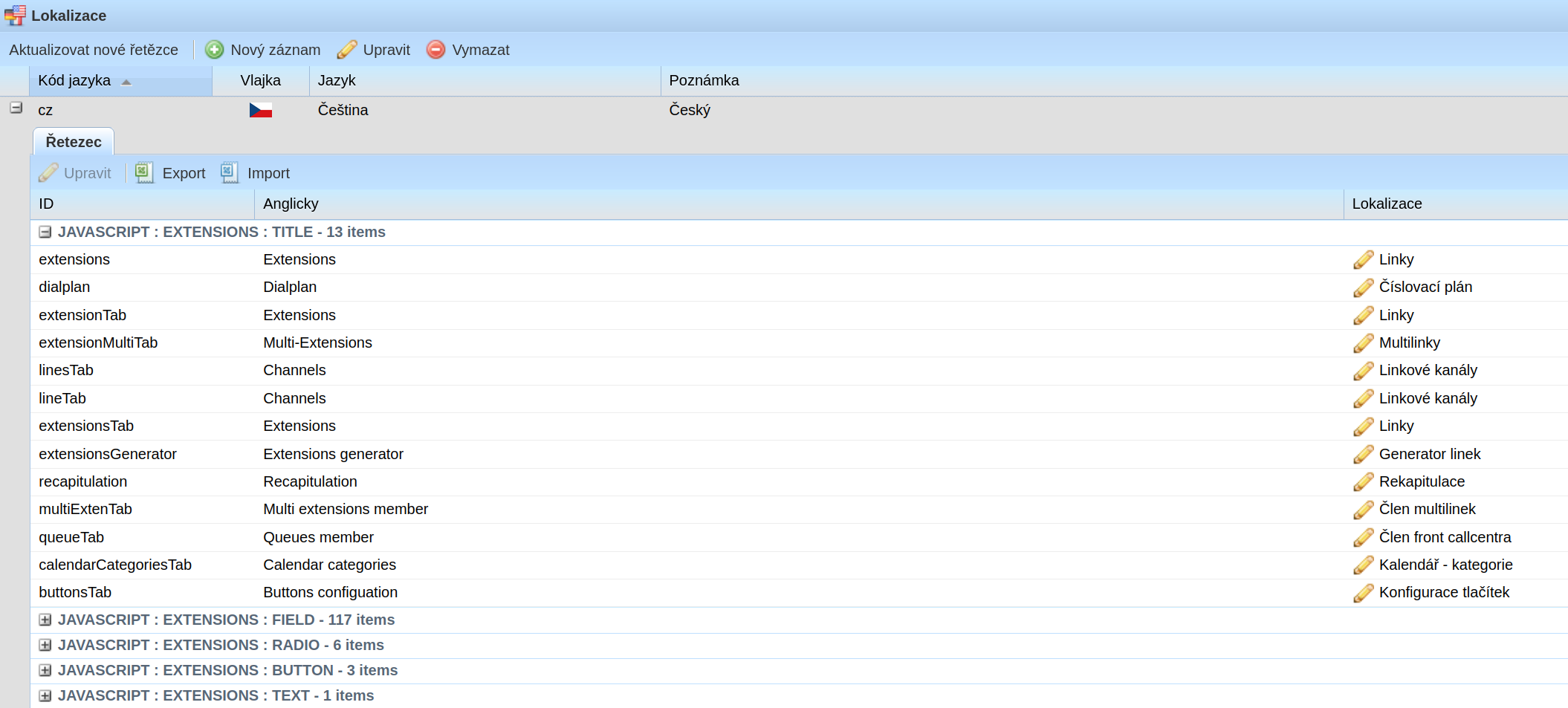
Task: Collapse the cz language row
Action: click(16, 108)
